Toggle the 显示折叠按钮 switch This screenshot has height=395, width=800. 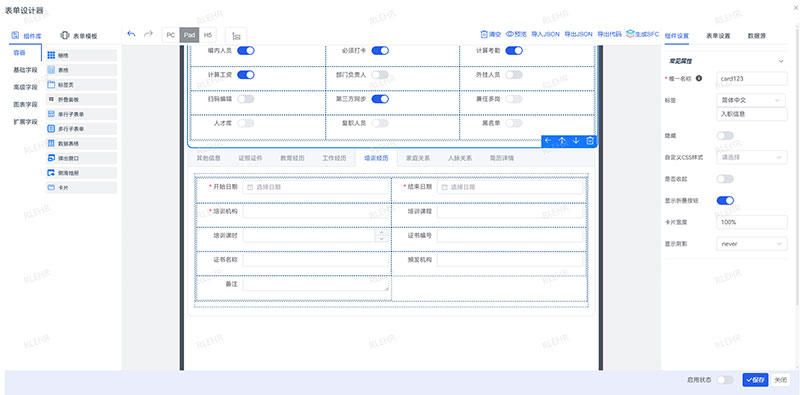[x=725, y=201]
